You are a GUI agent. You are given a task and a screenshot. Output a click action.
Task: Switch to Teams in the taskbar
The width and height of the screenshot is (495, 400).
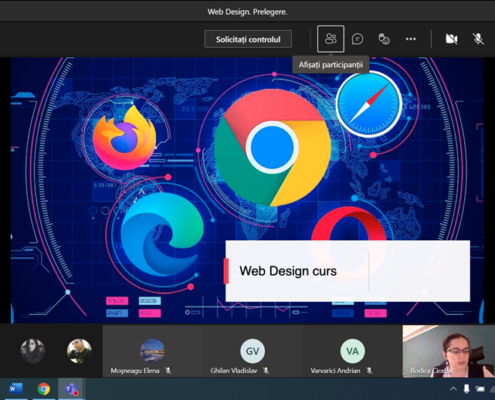click(71, 389)
